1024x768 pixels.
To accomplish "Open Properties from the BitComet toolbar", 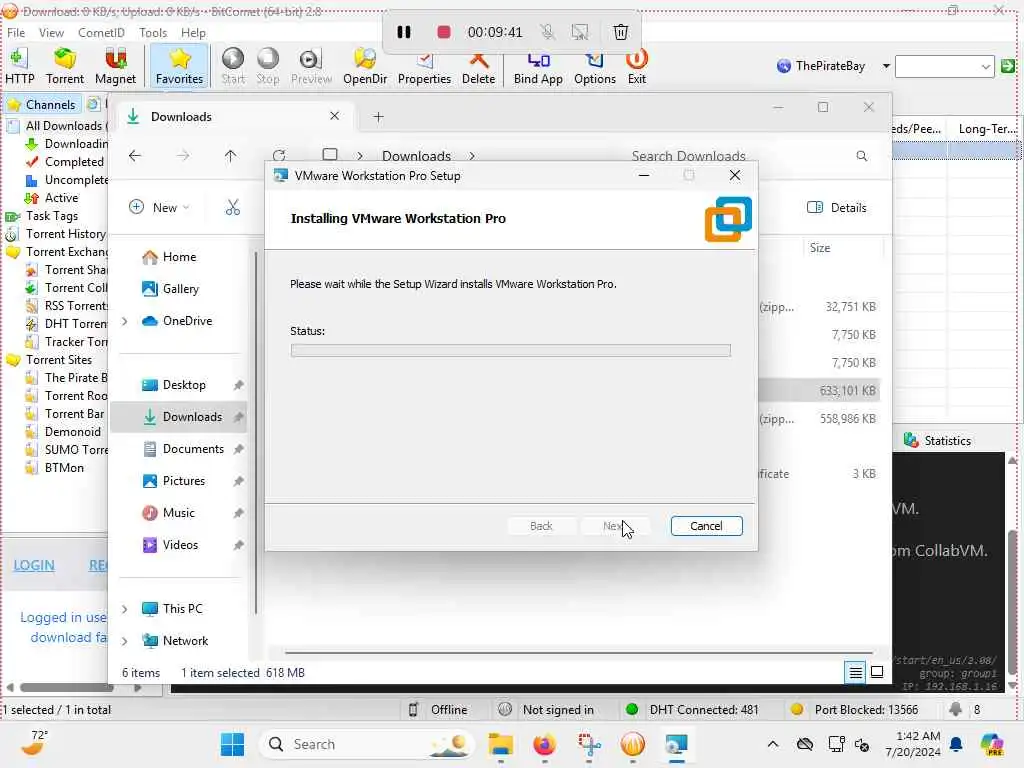I will tap(424, 66).
